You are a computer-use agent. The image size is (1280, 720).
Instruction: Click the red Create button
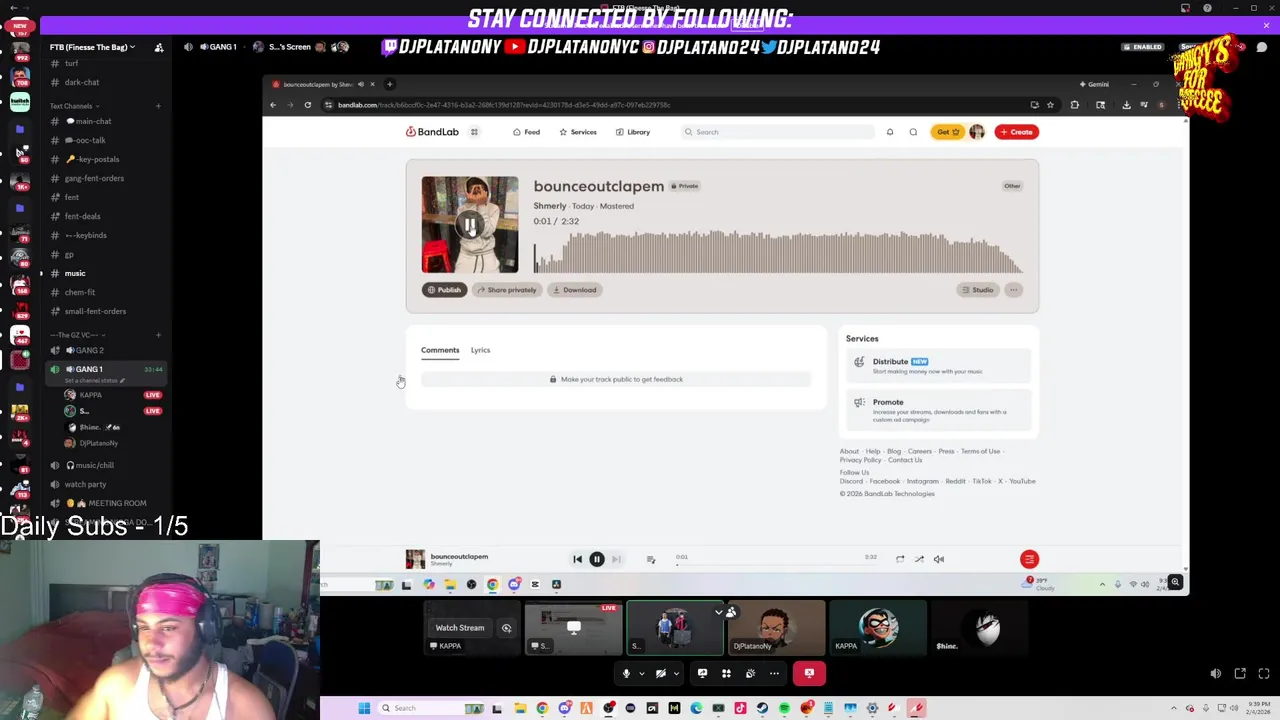1016,132
